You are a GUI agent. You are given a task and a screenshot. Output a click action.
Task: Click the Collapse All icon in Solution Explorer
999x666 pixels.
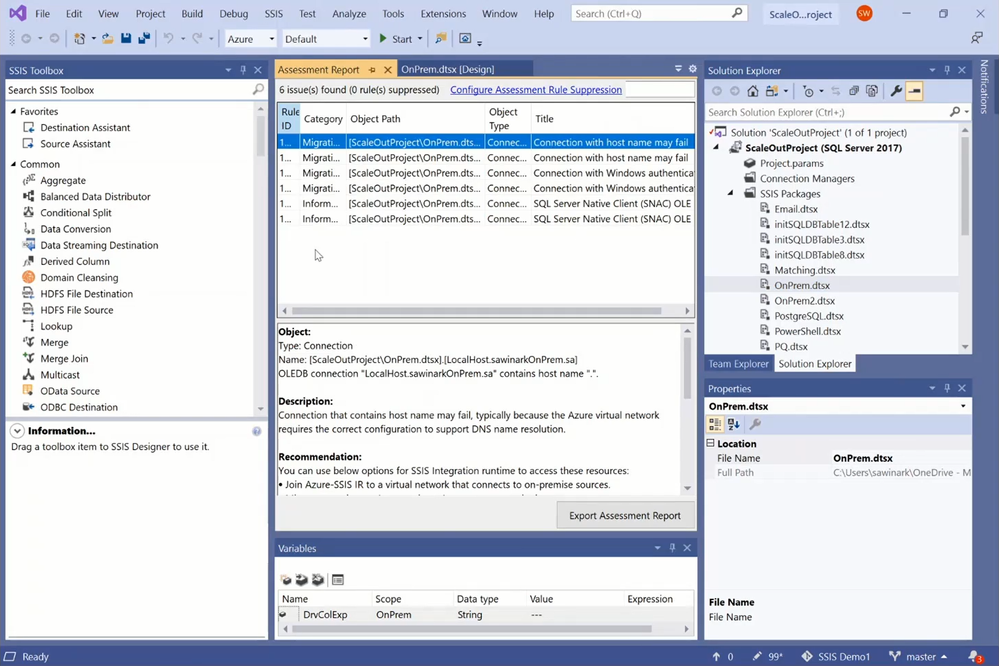(x=854, y=91)
